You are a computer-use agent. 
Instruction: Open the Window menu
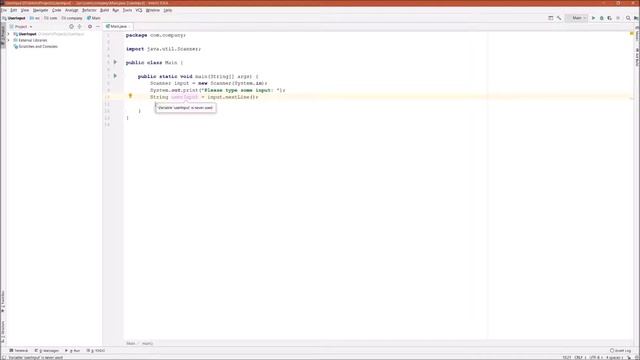tap(153, 10)
